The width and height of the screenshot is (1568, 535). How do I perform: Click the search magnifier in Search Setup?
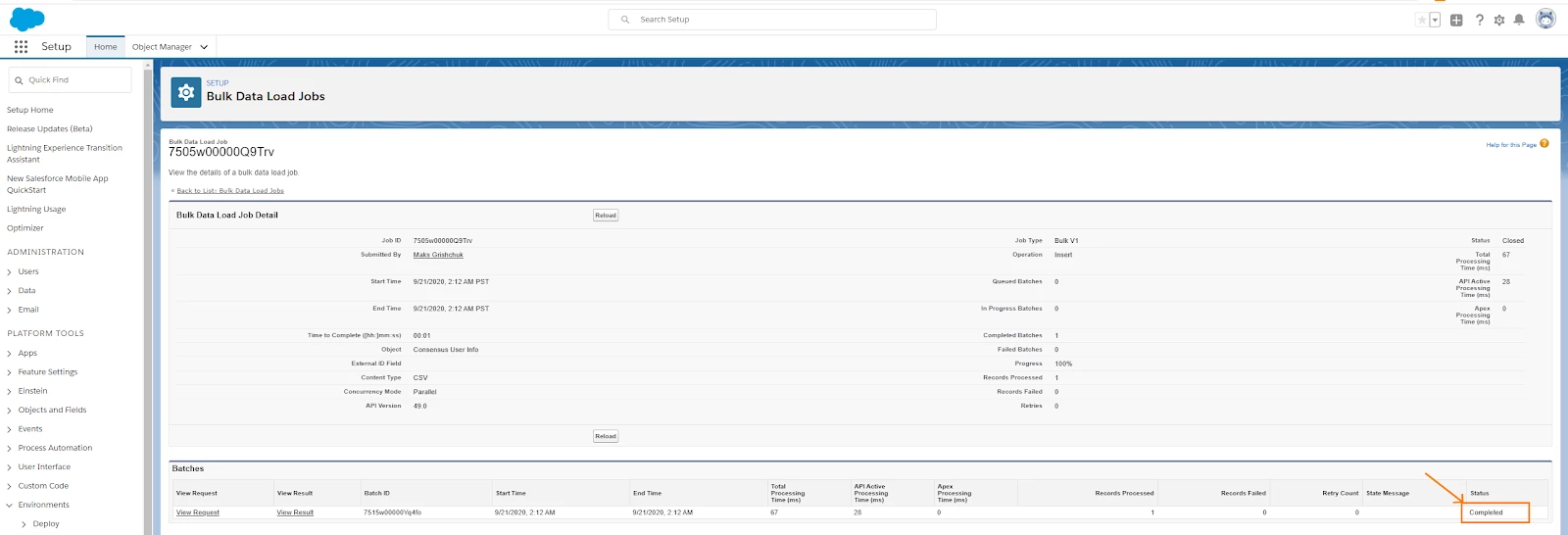(x=625, y=20)
